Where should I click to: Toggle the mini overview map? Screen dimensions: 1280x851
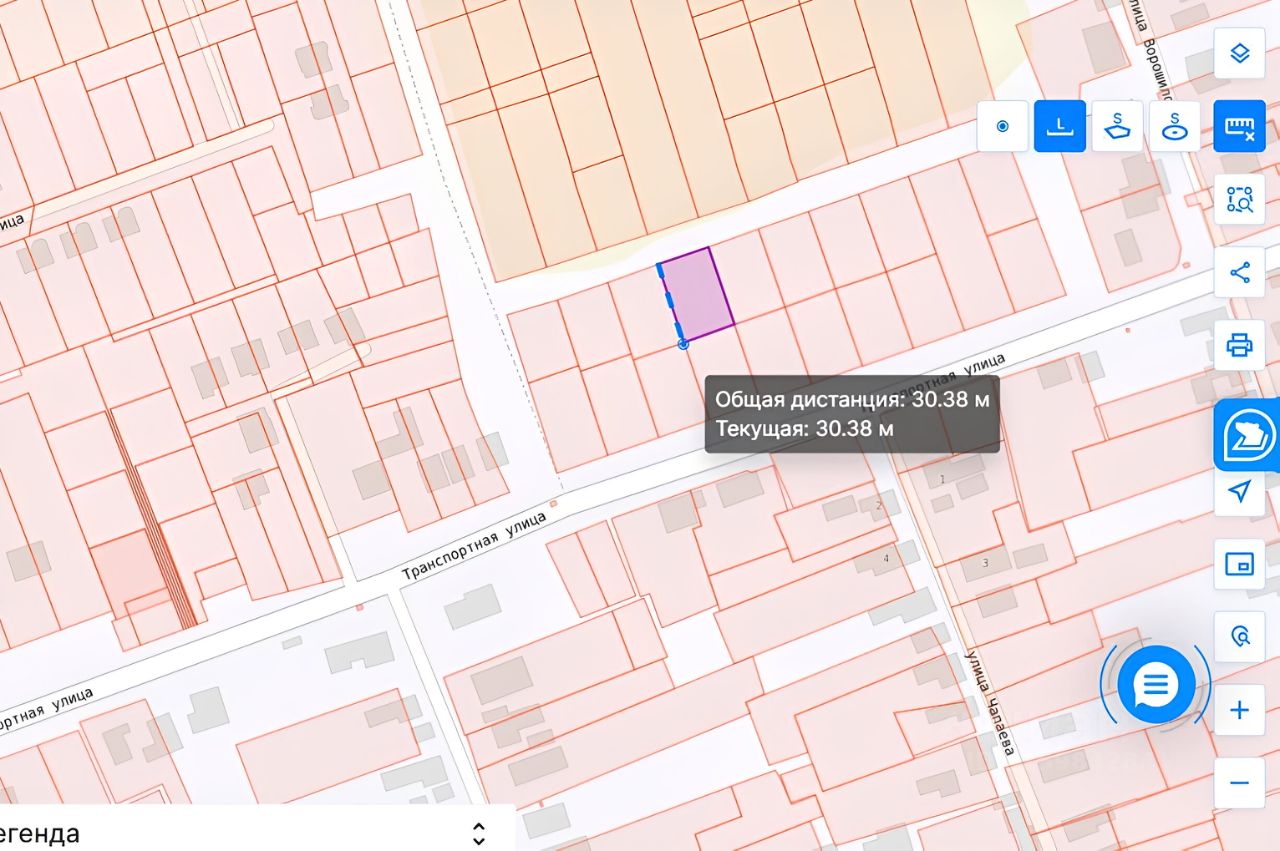click(x=1239, y=564)
